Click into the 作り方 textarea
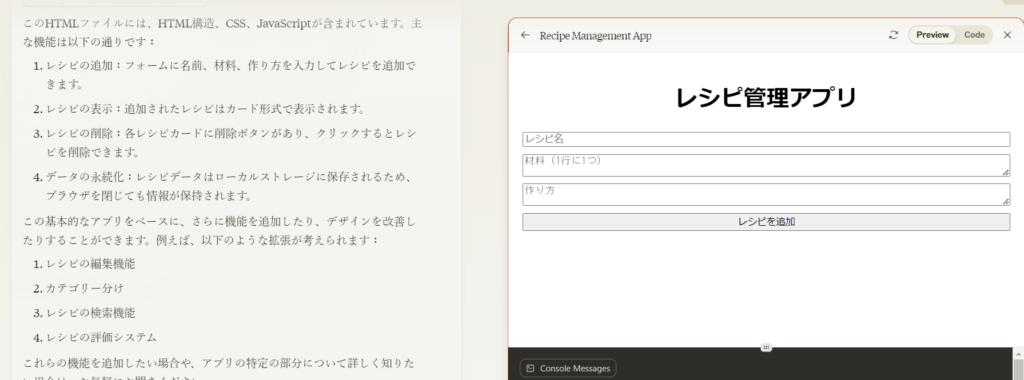 pos(766,195)
